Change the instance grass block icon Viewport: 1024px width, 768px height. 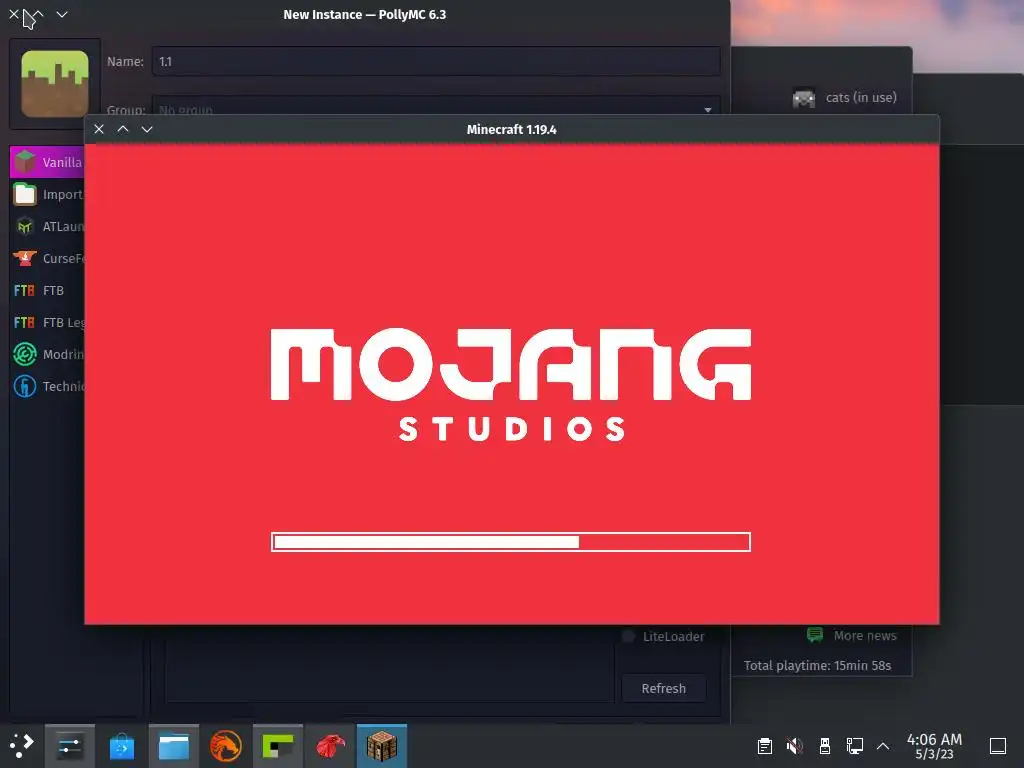coord(55,84)
